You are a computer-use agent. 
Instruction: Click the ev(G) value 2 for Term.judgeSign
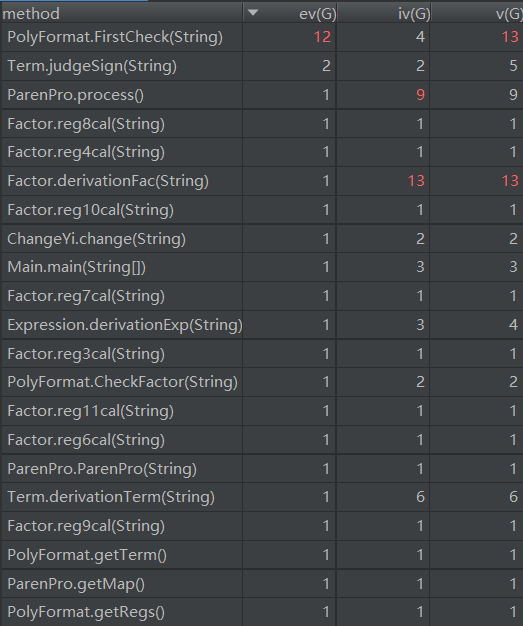(x=326, y=66)
